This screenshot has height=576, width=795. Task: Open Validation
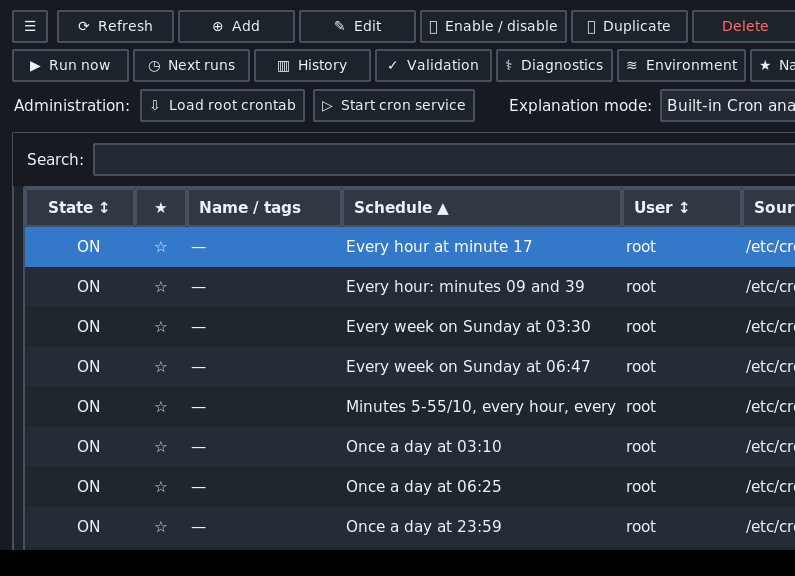point(433,65)
